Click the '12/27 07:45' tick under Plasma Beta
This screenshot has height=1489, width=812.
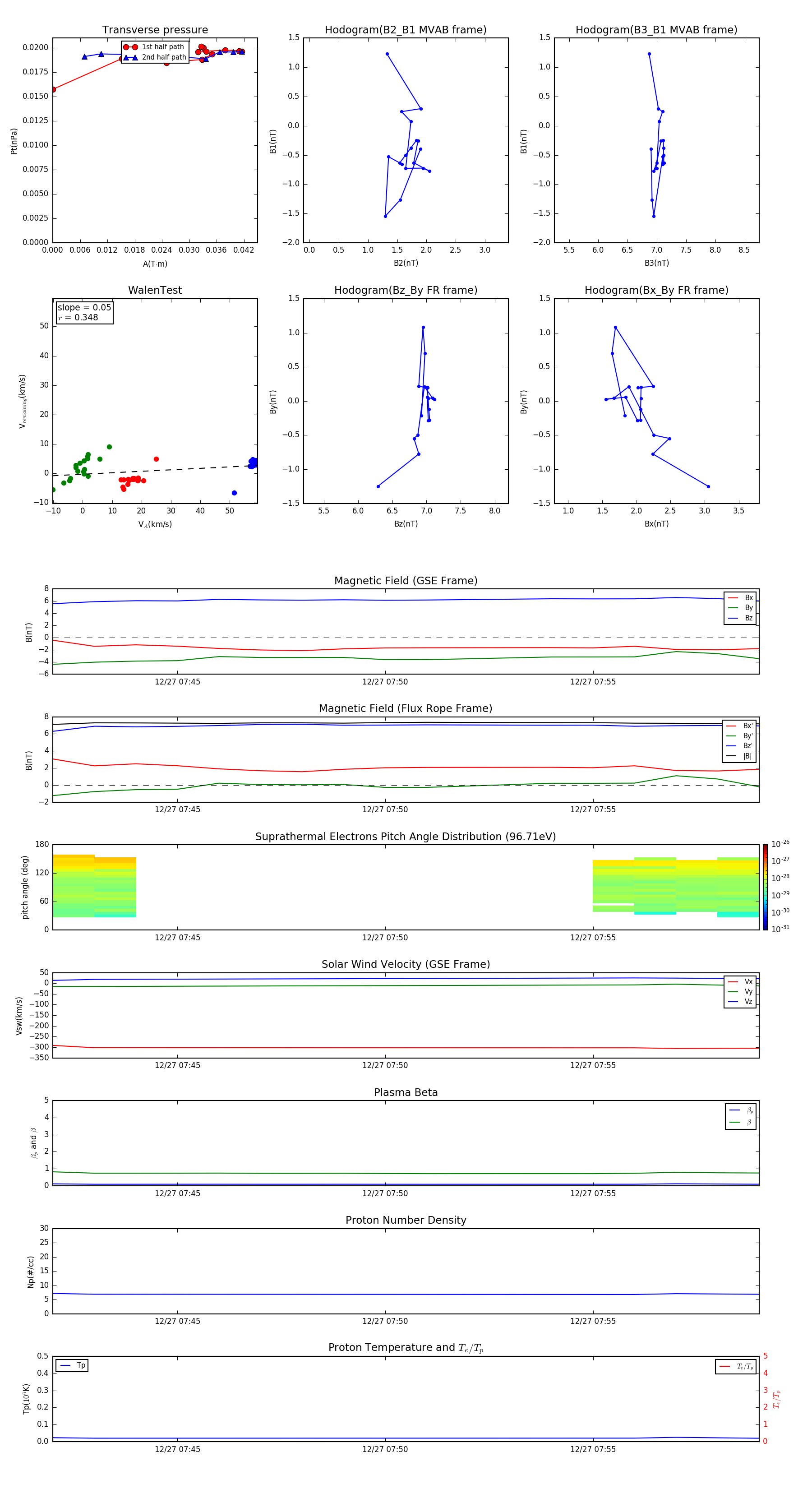(x=177, y=1193)
